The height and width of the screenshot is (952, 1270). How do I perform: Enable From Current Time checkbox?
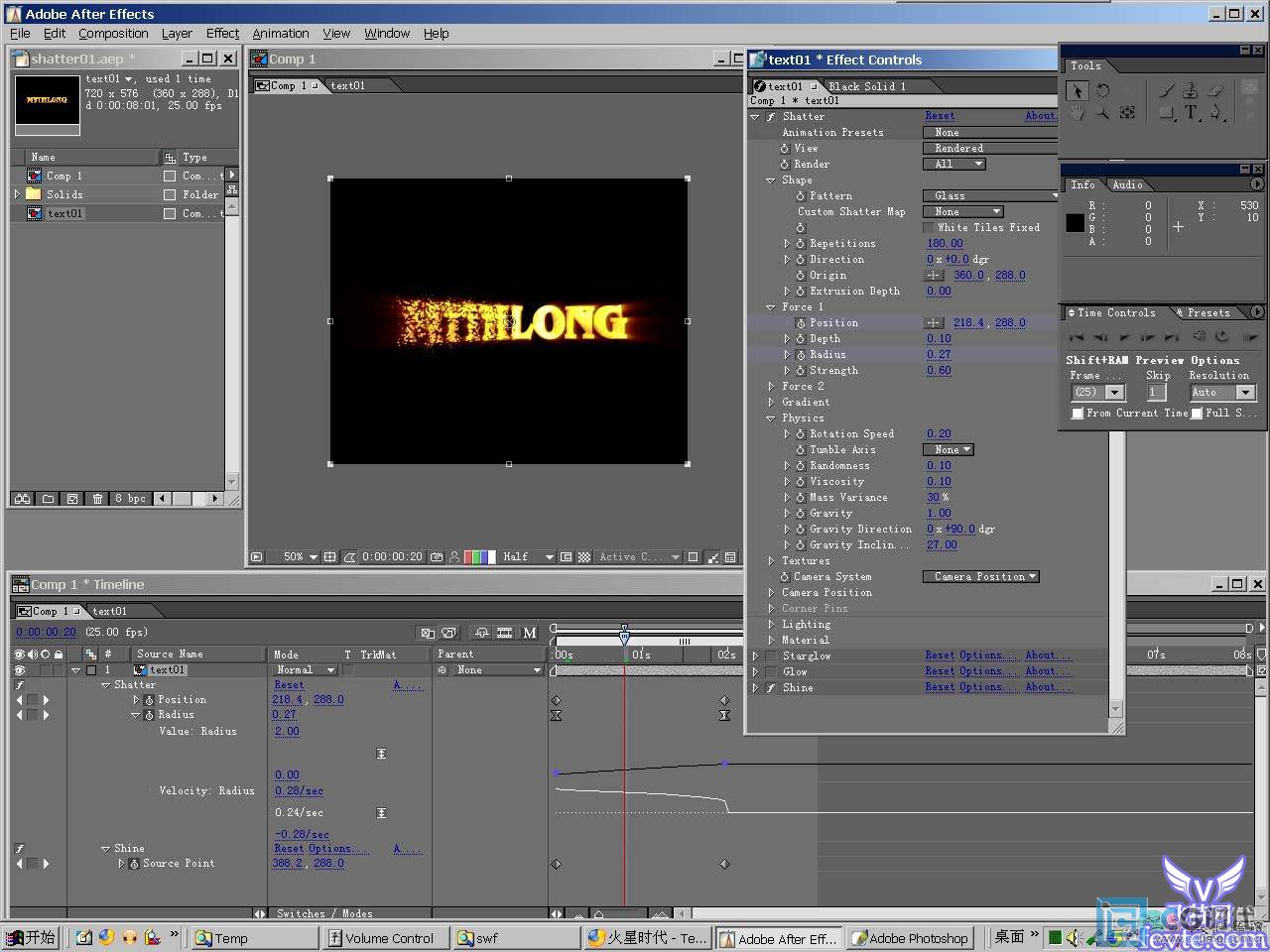[1078, 414]
